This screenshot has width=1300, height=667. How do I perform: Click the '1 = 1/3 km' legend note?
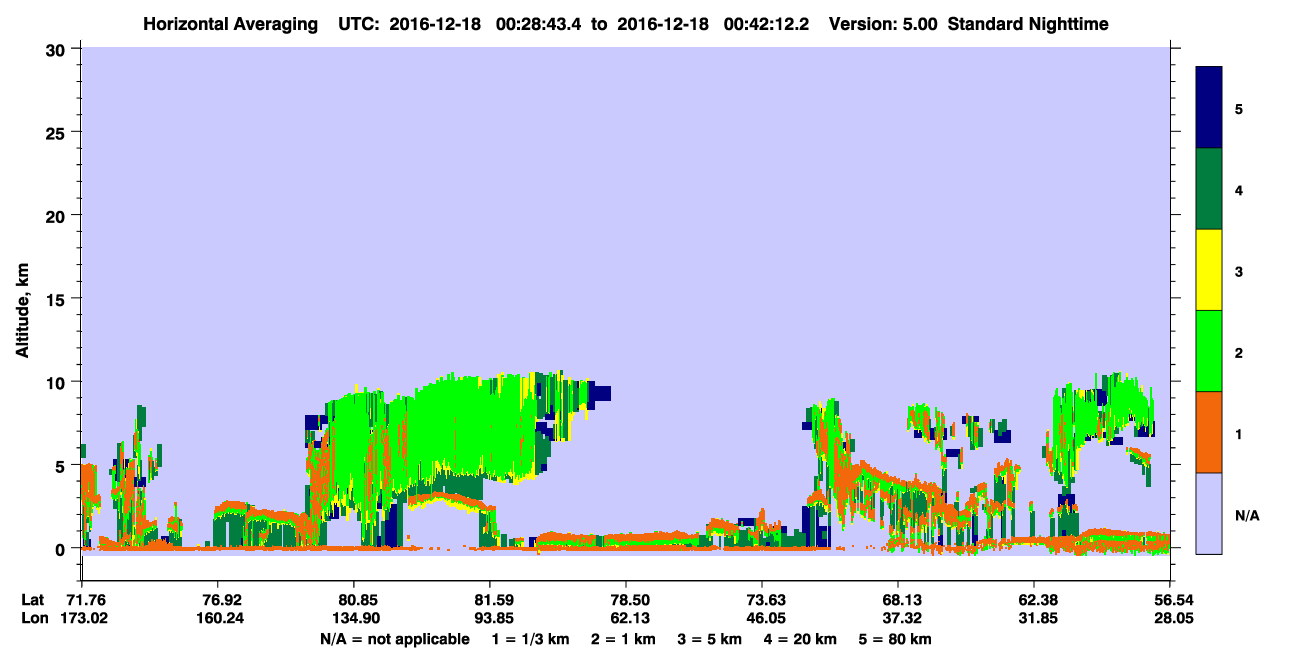[531, 639]
